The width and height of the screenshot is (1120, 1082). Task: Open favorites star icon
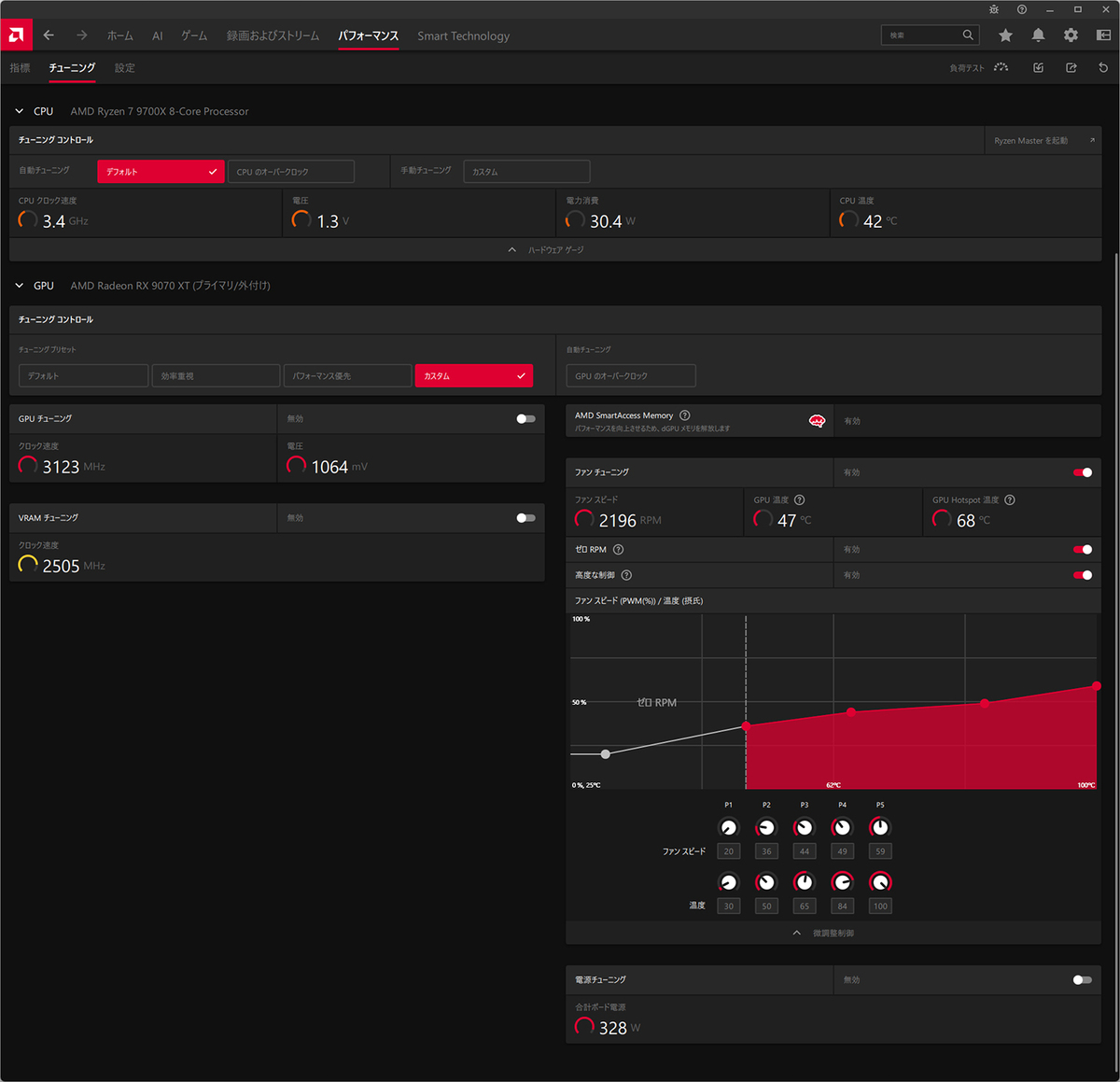pyautogui.click(x=1005, y=35)
